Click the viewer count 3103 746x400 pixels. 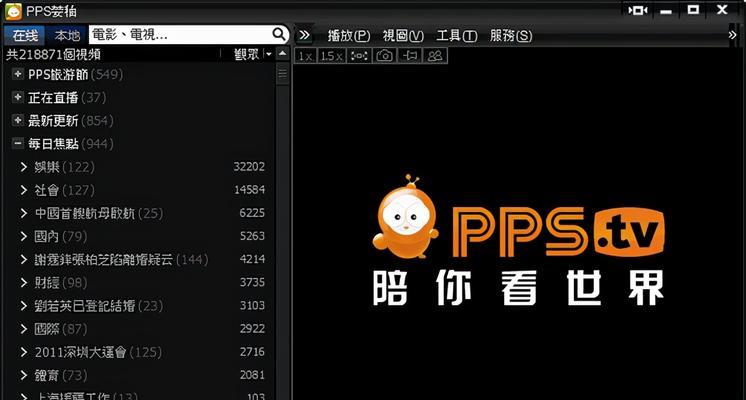(x=252, y=305)
